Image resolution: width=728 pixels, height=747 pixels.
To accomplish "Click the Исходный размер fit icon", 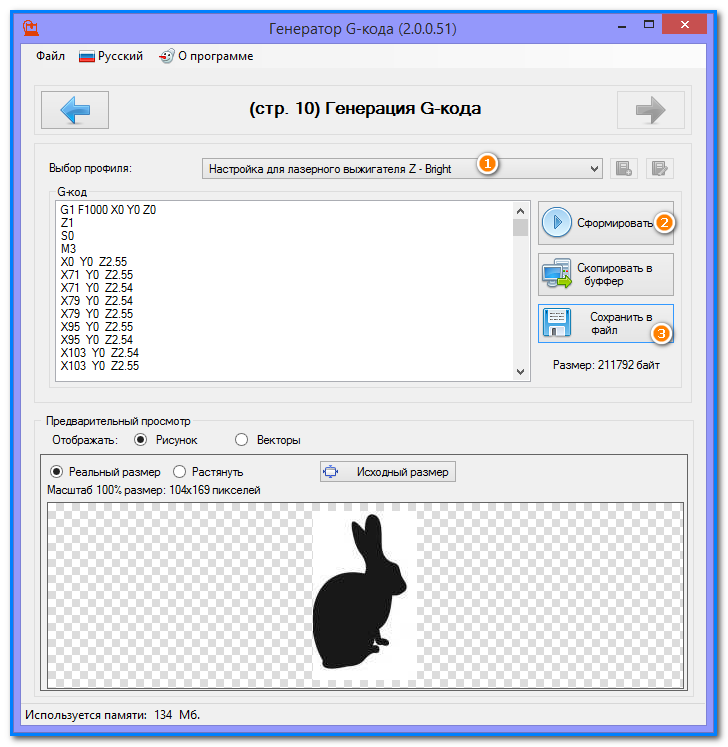I will click(331, 472).
